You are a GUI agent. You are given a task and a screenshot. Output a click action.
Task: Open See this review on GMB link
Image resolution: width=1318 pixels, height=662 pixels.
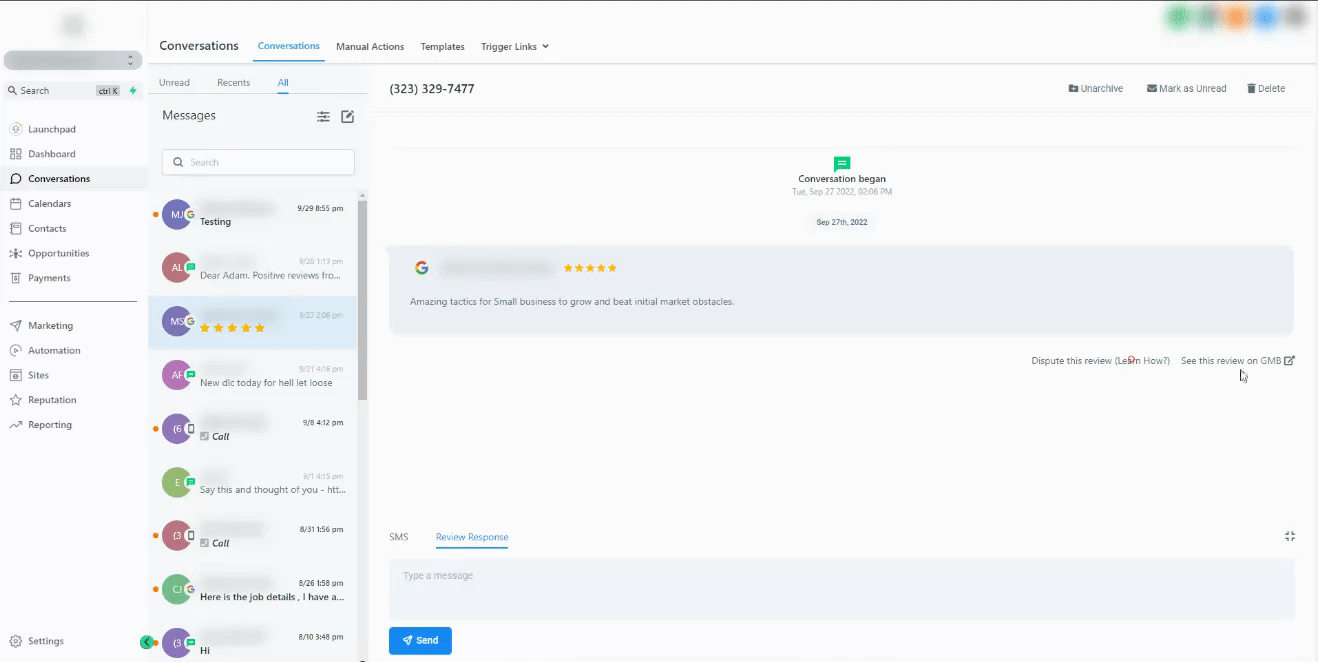pos(1237,361)
